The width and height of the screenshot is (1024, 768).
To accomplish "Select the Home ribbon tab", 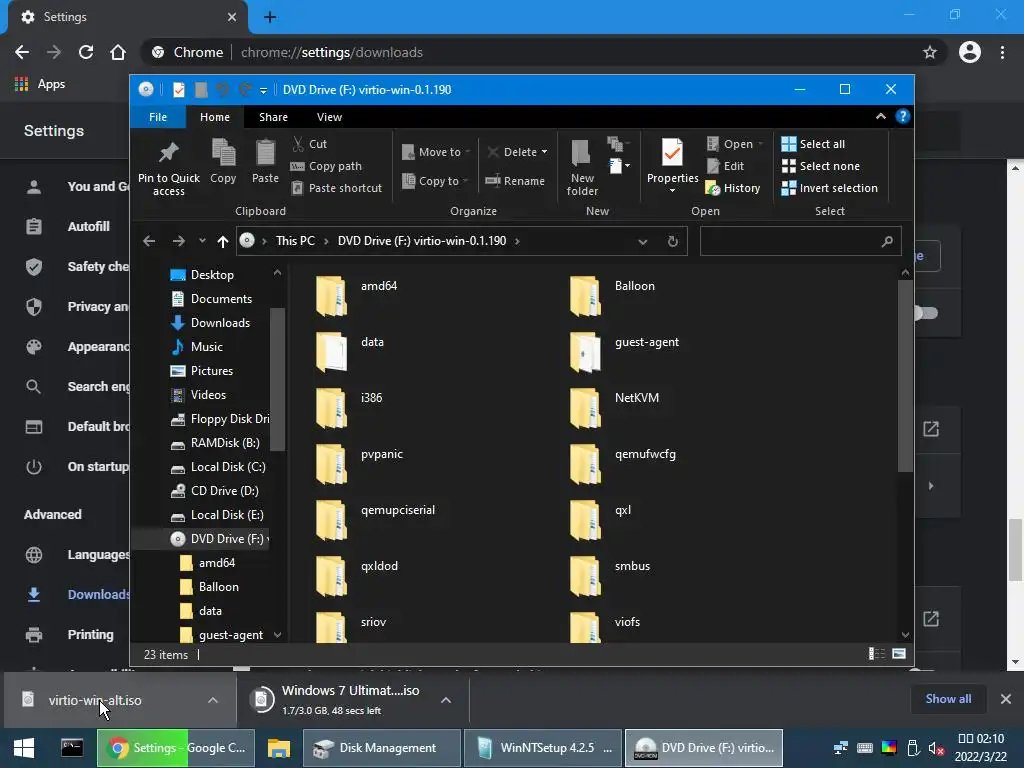I will [214, 117].
